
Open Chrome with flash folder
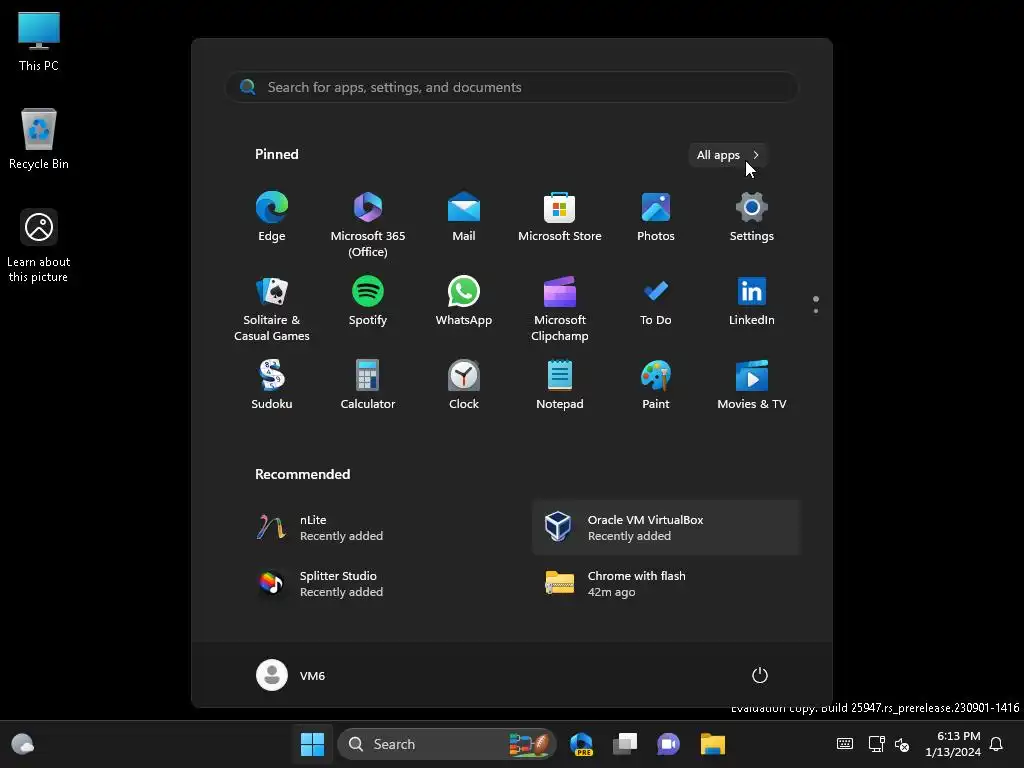click(667, 584)
